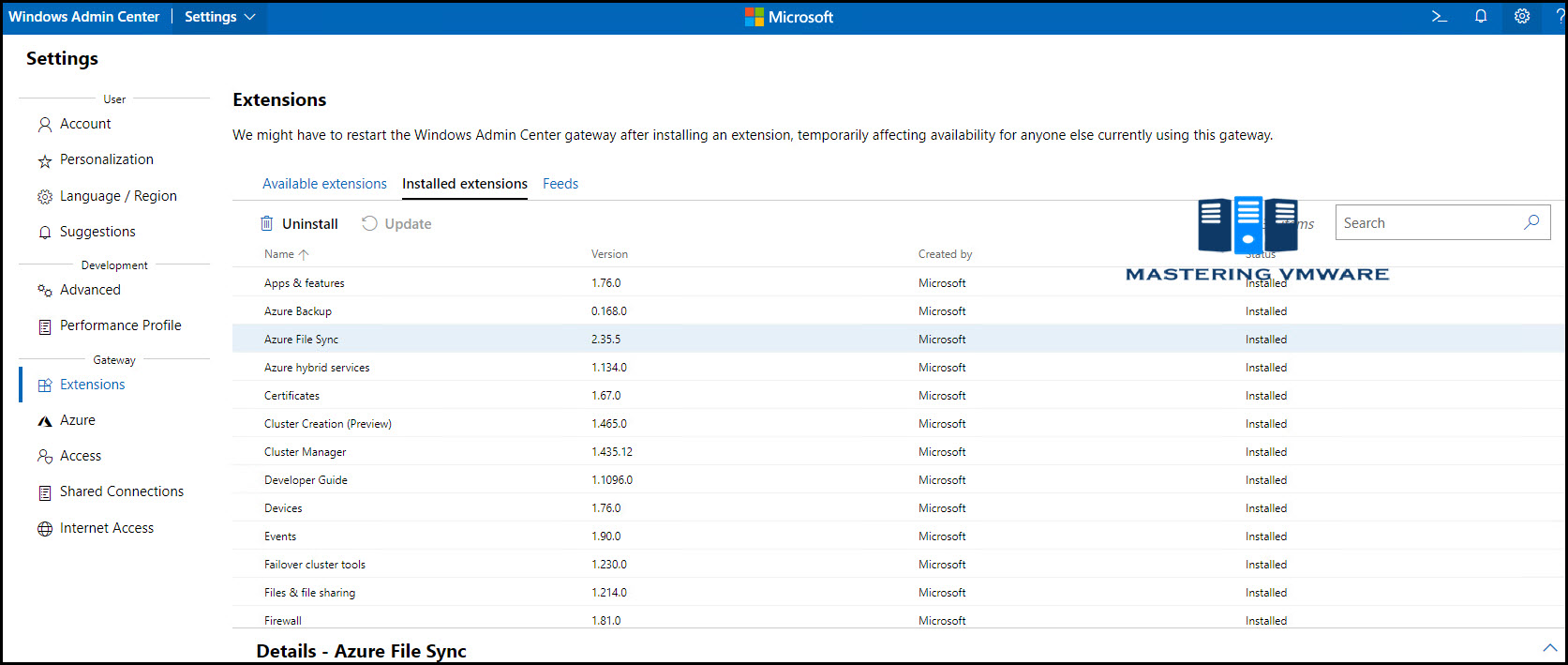Click the Update refresh icon

369,223
